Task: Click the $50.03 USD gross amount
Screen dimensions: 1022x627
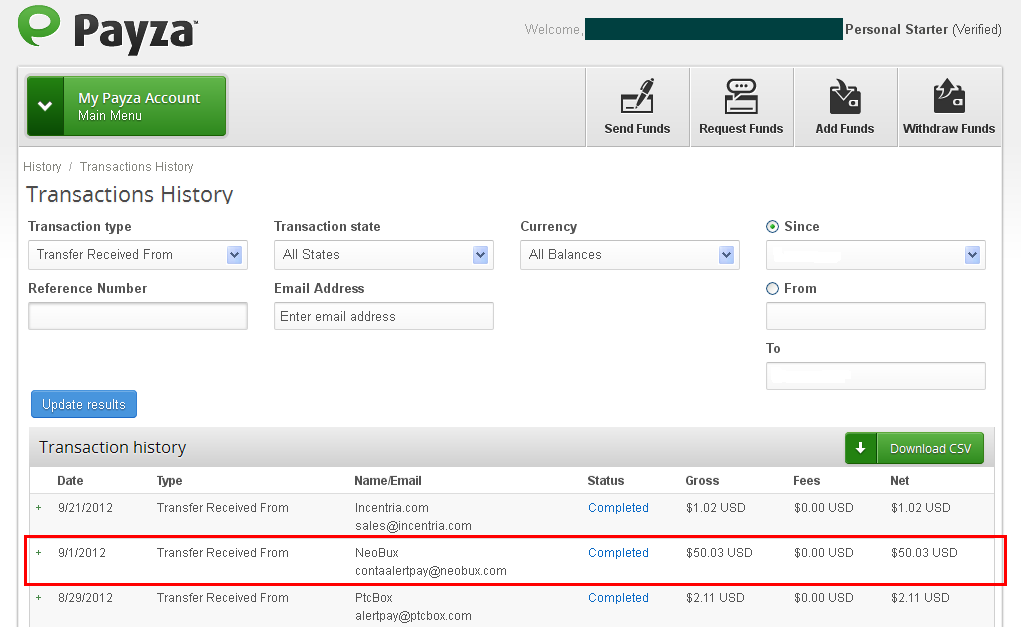Action: click(x=719, y=553)
